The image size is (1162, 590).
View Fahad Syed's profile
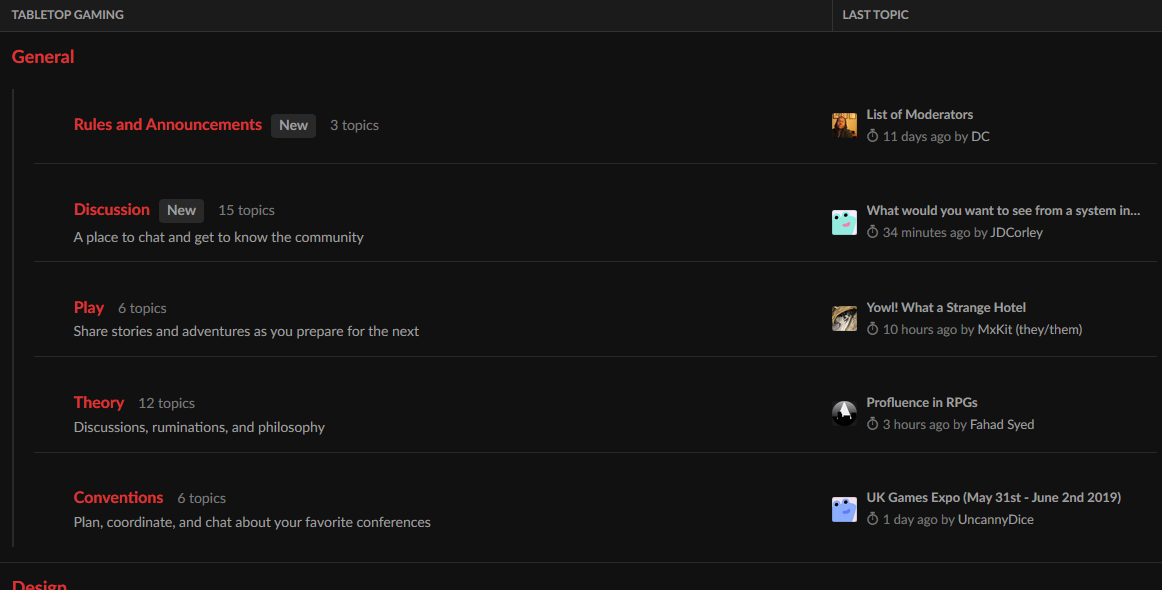(x=1002, y=425)
